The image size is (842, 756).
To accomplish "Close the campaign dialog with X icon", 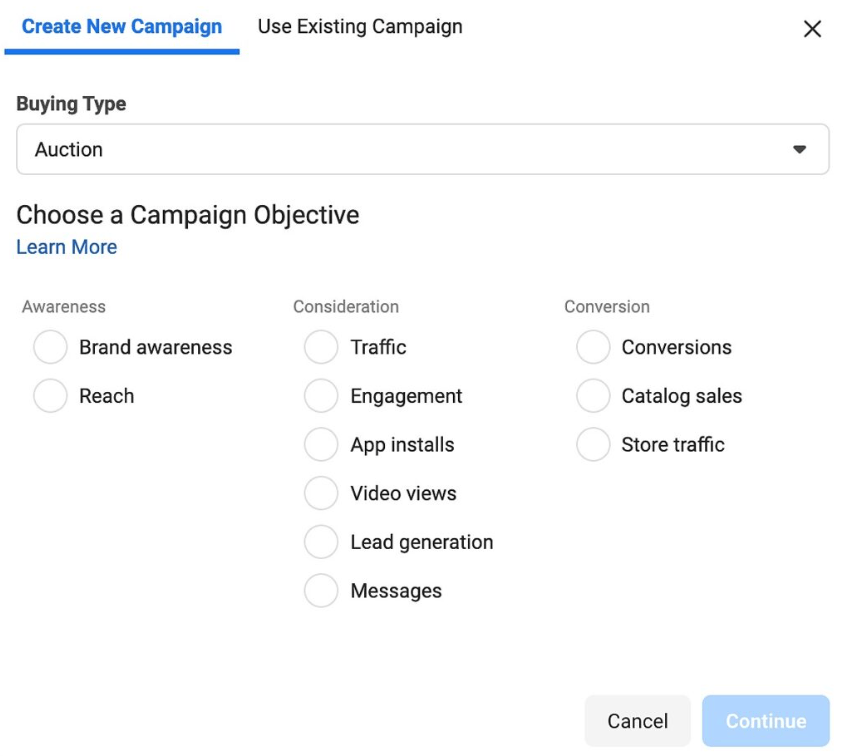I will click(x=812, y=29).
